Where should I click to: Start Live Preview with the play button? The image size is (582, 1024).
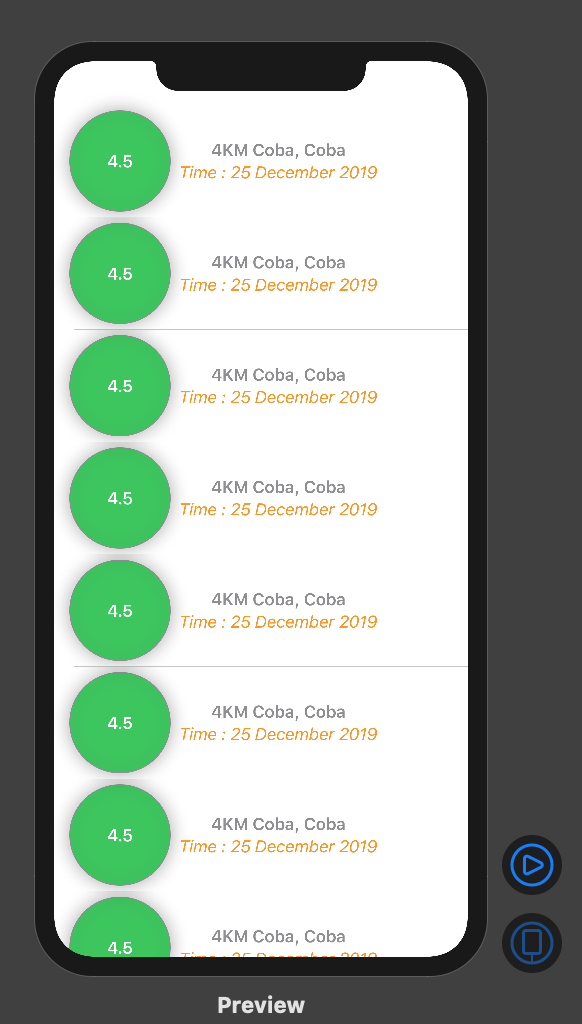532,865
